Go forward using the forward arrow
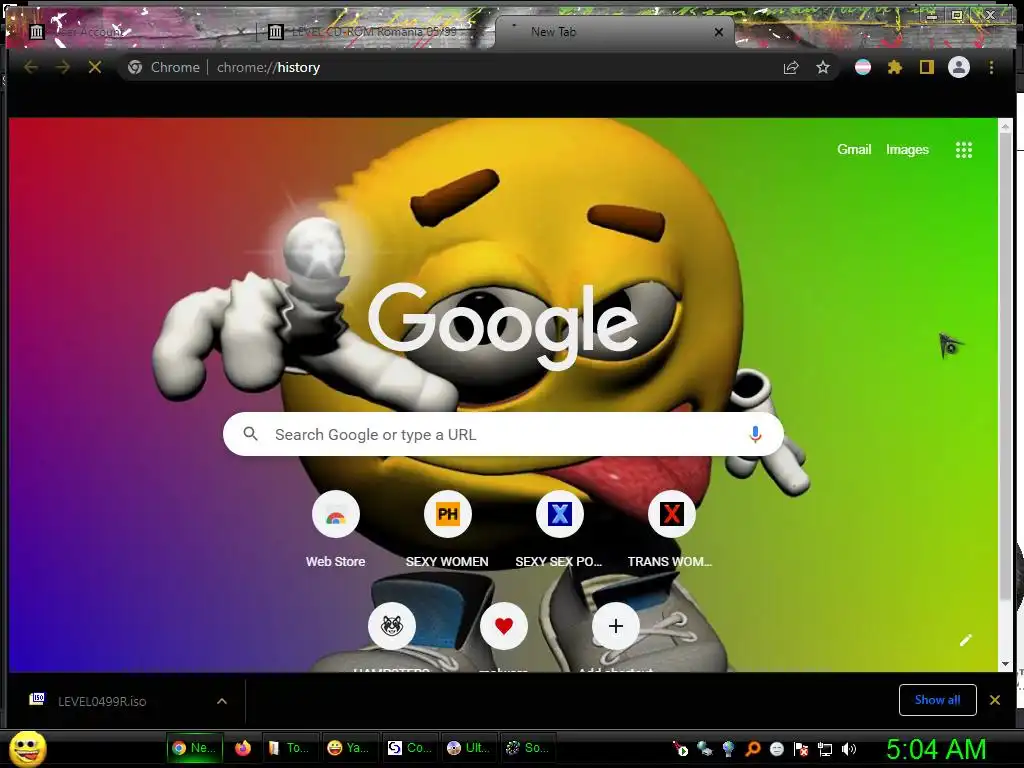 63,67
